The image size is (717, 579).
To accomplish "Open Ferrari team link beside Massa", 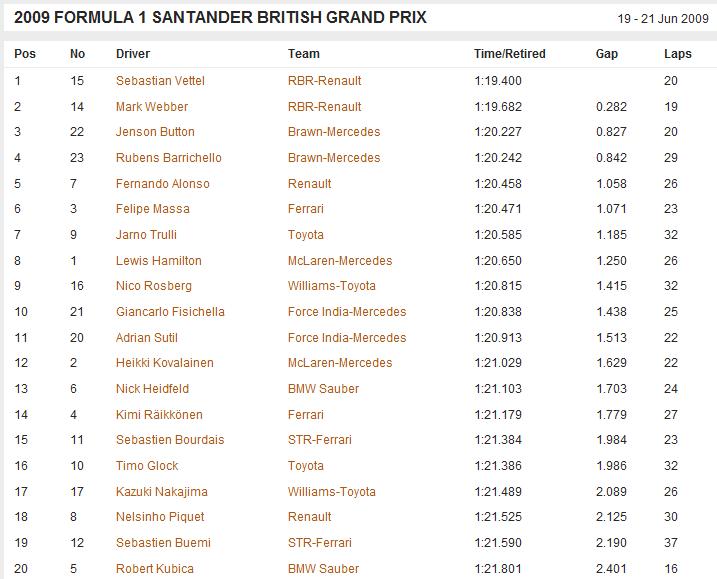I will click(306, 209).
